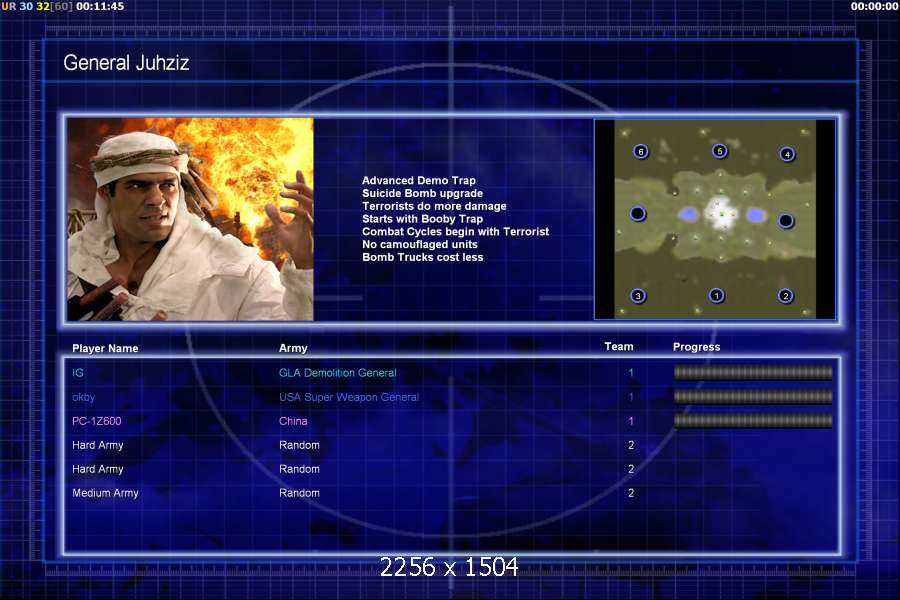The width and height of the screenshot is (900, 600).
Task: Click the 00:11:45 elapsed timer
Action: coord(100,6)
